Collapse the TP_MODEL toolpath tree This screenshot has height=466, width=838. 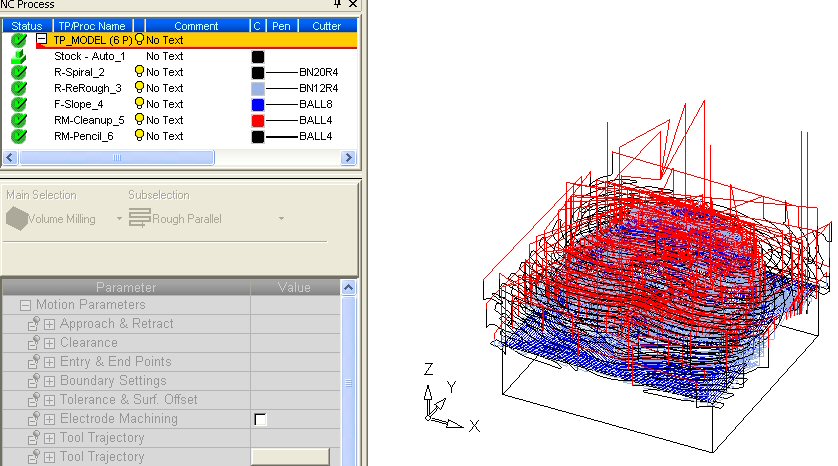click(x=42, y=40)
